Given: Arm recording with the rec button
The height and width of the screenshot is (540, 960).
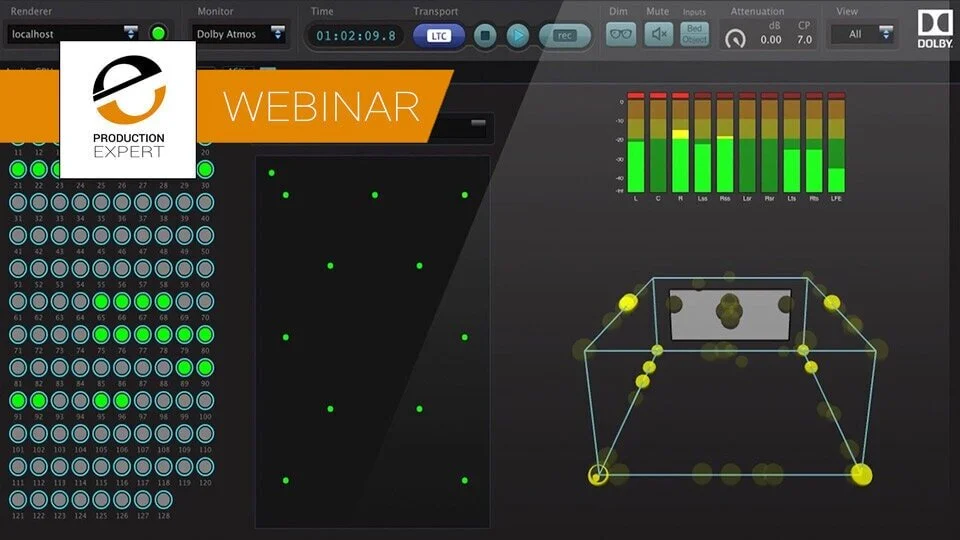Looking at the screenshot, I should click(564, 36).
